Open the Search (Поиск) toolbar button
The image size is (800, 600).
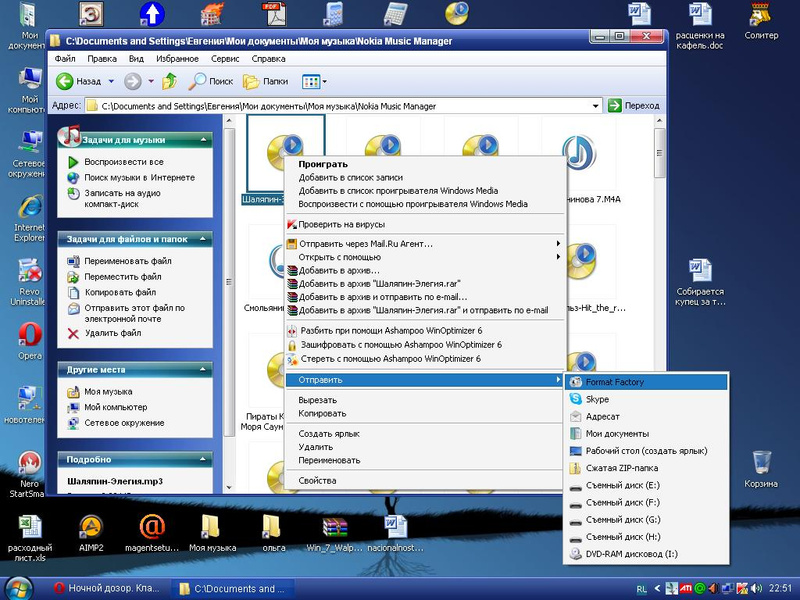(x=211, y=81)
